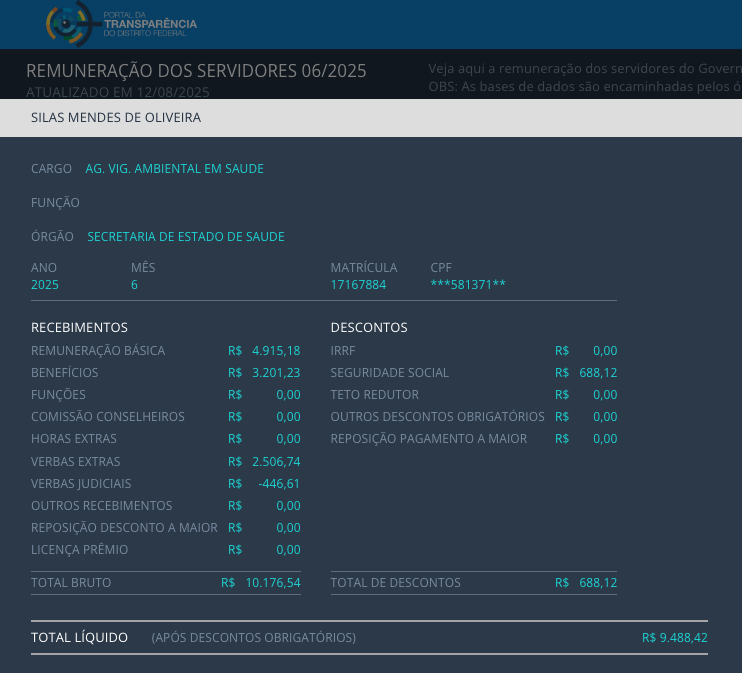Click the Descontos section heading
The image size is (742, 673).
(x=369, y=328)
